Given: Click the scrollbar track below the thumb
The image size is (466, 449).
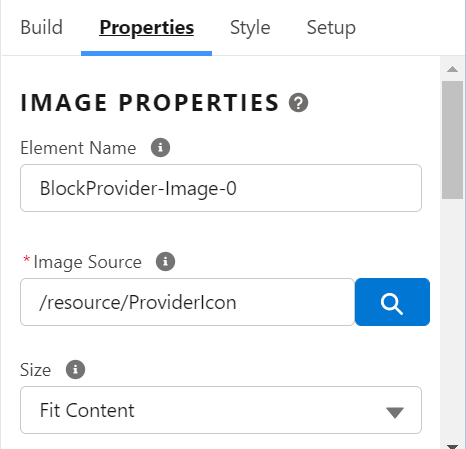Looking at the screenshot, I should (452, 320).
